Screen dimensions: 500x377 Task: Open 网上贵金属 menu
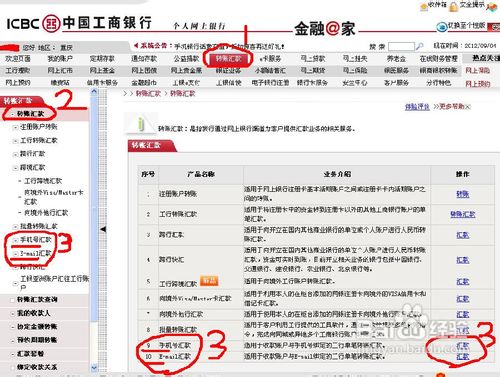[186, 71]
